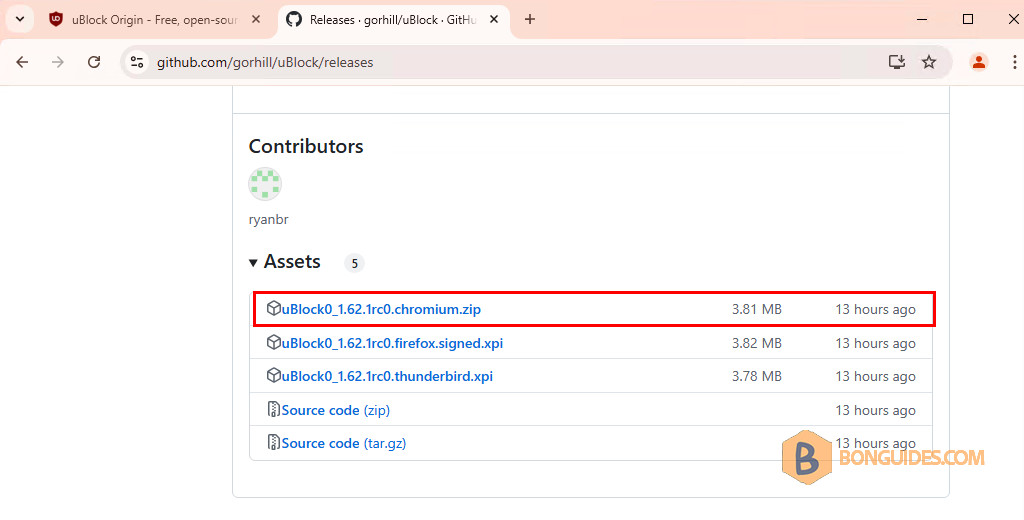Download Source code (zip)

(x=336, y=410)
